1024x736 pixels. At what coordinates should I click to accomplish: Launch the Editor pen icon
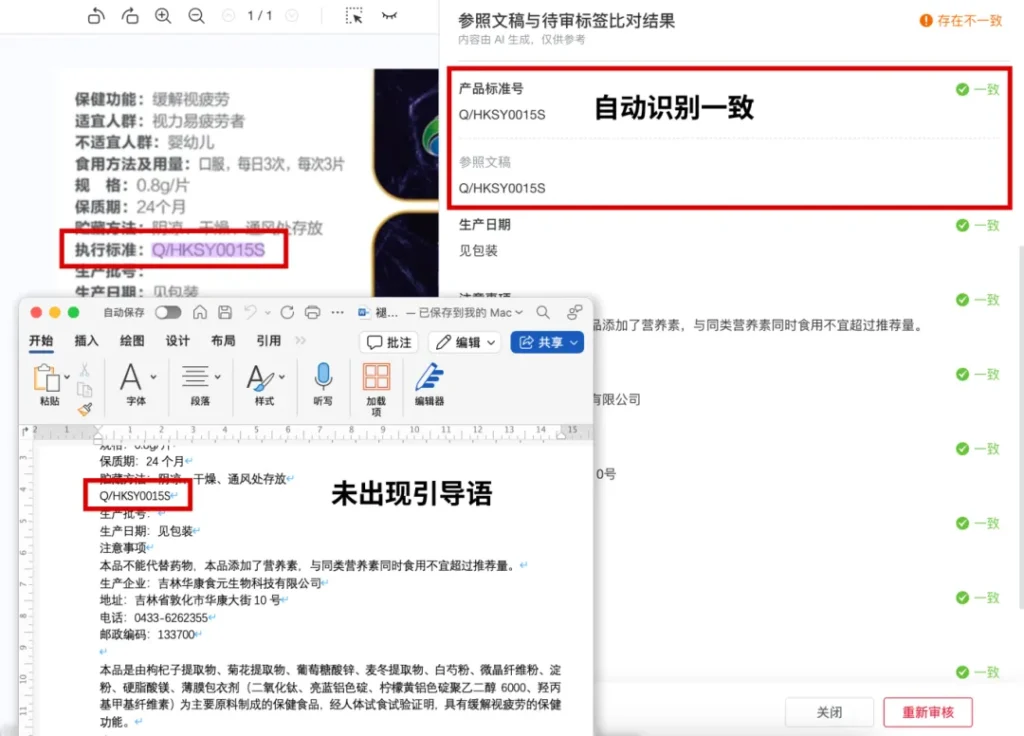tap(429, 378)
